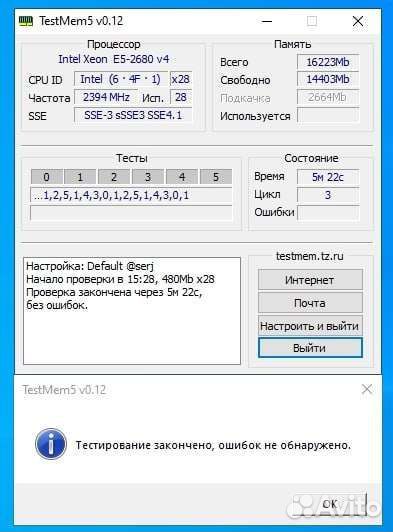Click the 'Intel Xeon E5-2680 v4' text
Image resolution: width=393 pixels, height=532 pixels.
(x=114, y=59)
